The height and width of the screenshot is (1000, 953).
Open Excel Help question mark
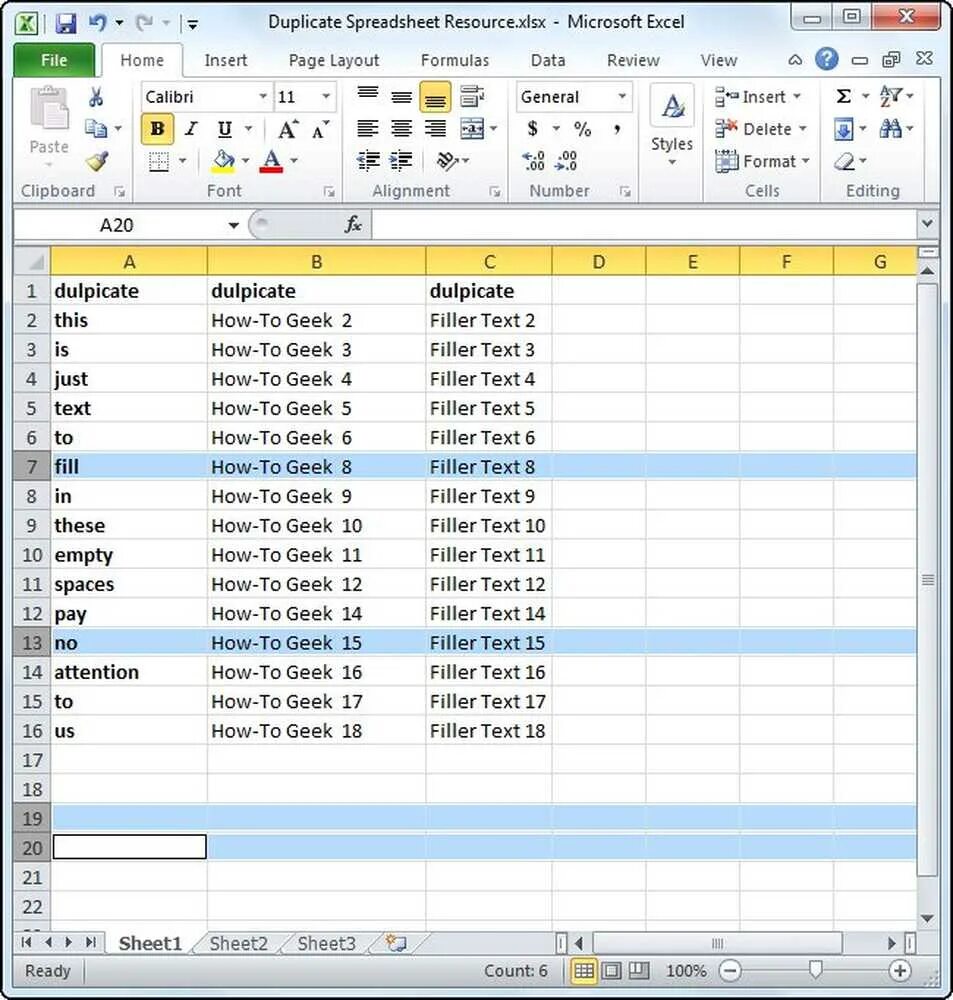click(x=827, y=59)
